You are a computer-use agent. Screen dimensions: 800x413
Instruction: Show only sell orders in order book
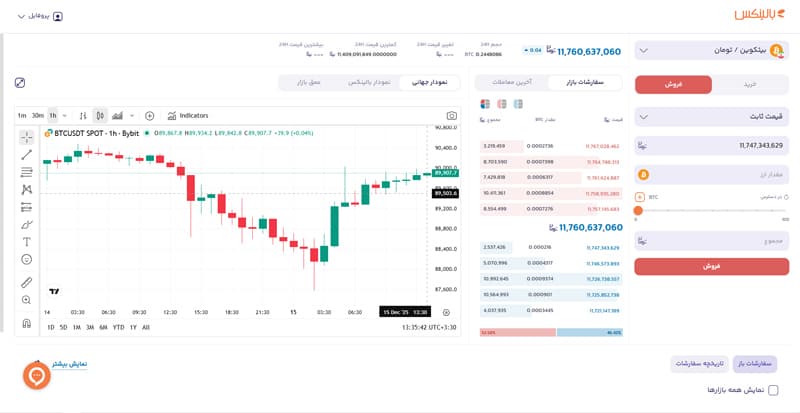[x=502, y=104]
